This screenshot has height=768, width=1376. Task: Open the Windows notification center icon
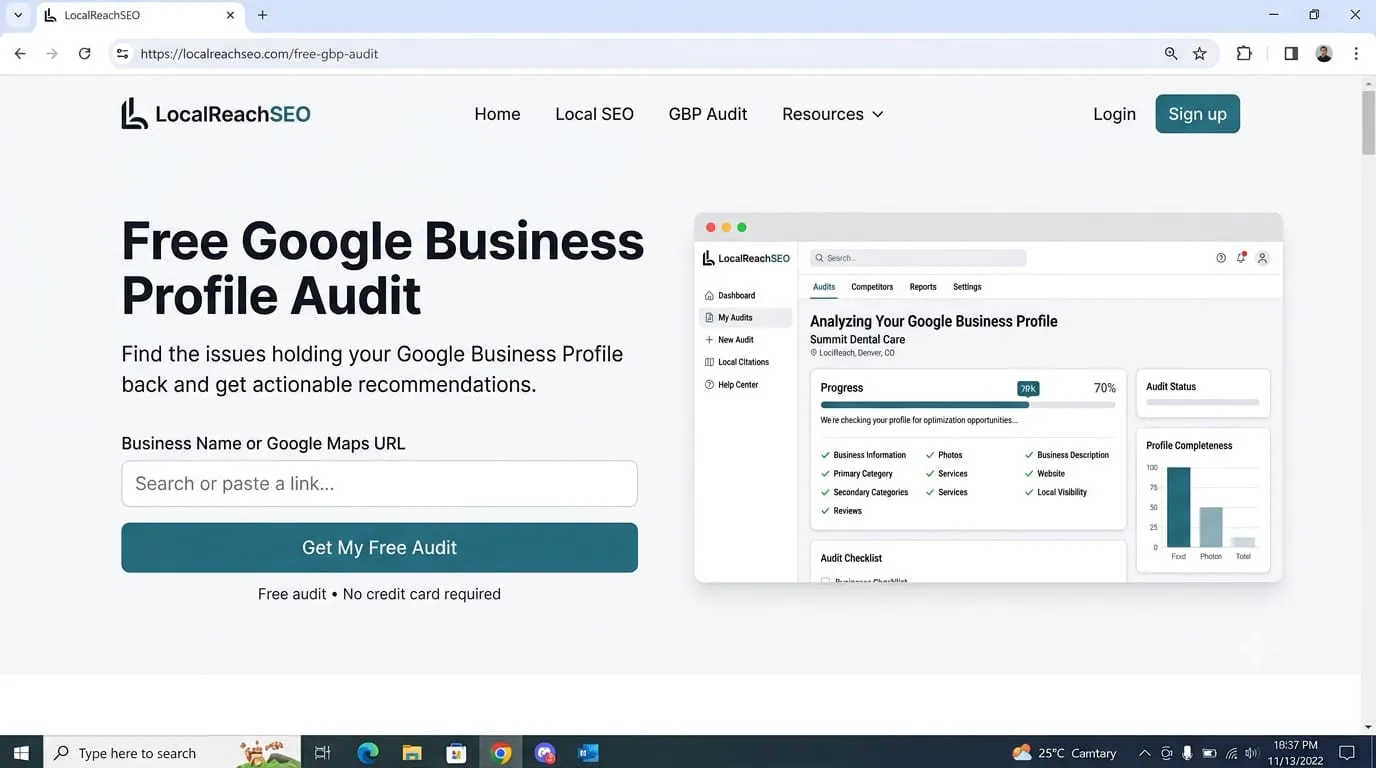pos(1347,753)
